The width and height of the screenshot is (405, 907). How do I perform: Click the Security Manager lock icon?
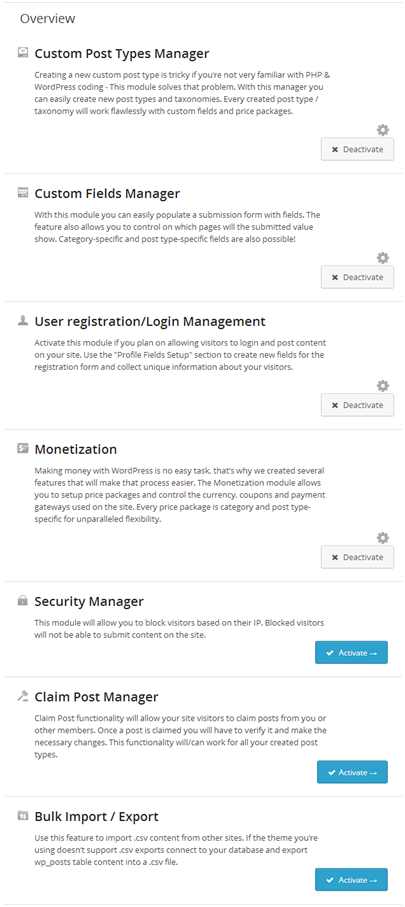23,600
